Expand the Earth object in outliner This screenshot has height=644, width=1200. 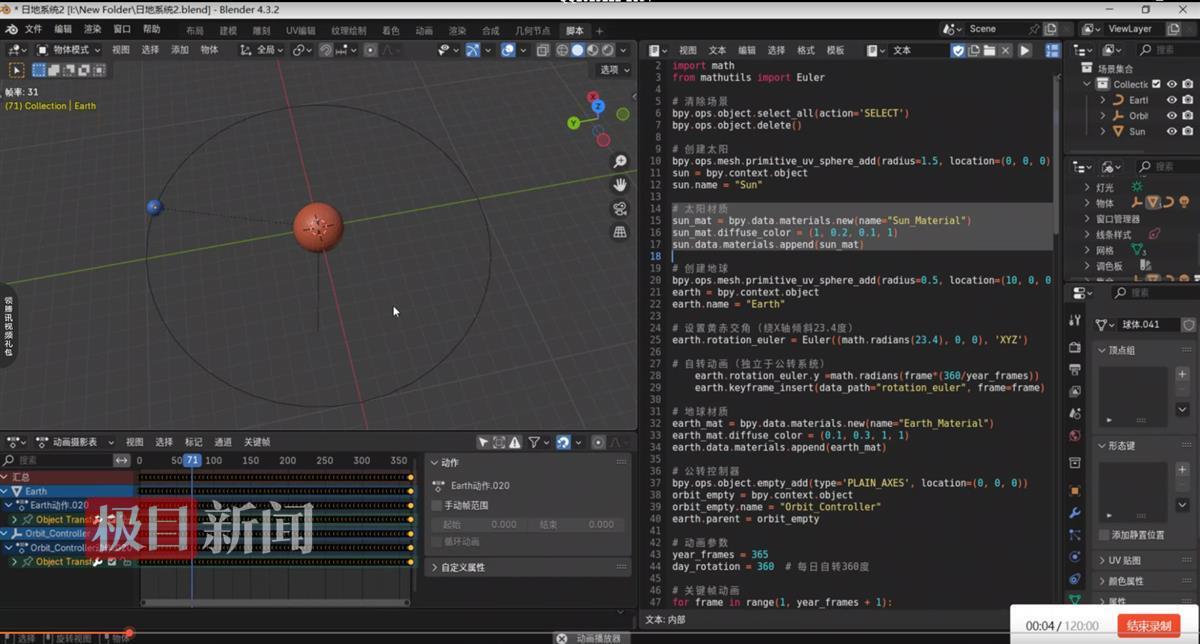1103,100
